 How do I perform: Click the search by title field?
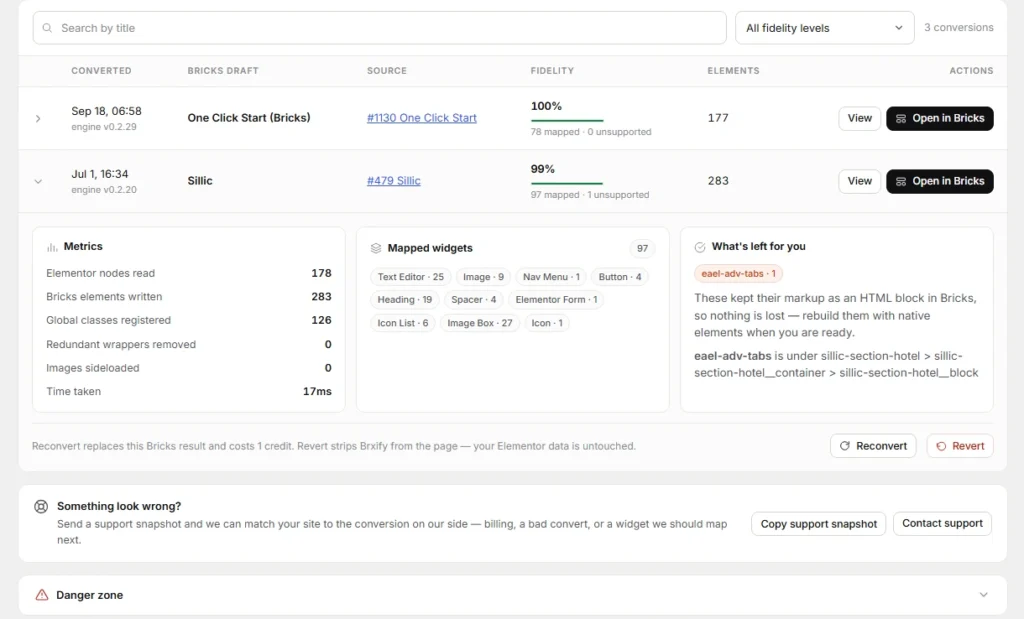point(379,28)
